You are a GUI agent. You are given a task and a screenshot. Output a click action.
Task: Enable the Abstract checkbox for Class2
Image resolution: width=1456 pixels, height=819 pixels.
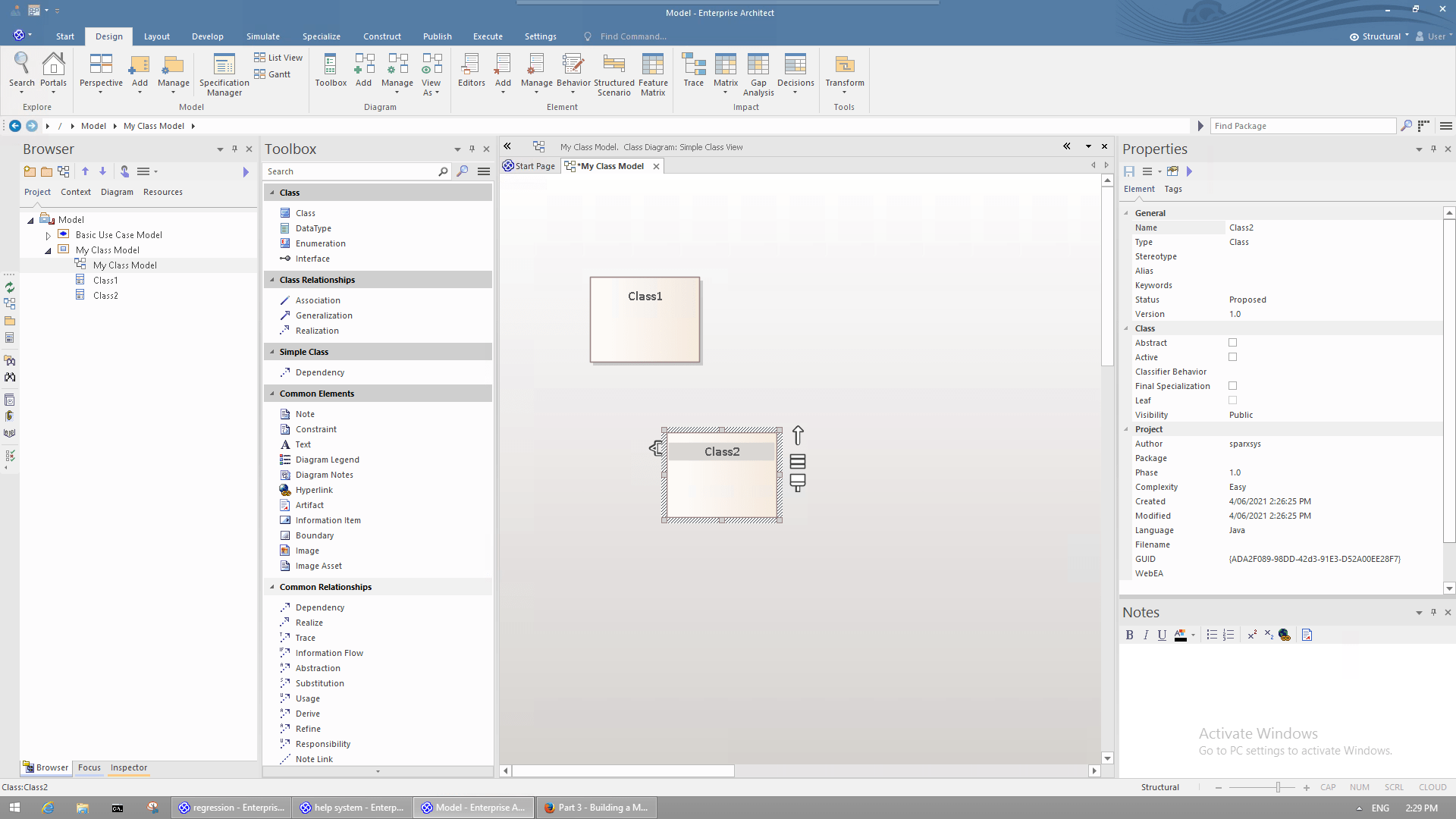click(1232, 343)
